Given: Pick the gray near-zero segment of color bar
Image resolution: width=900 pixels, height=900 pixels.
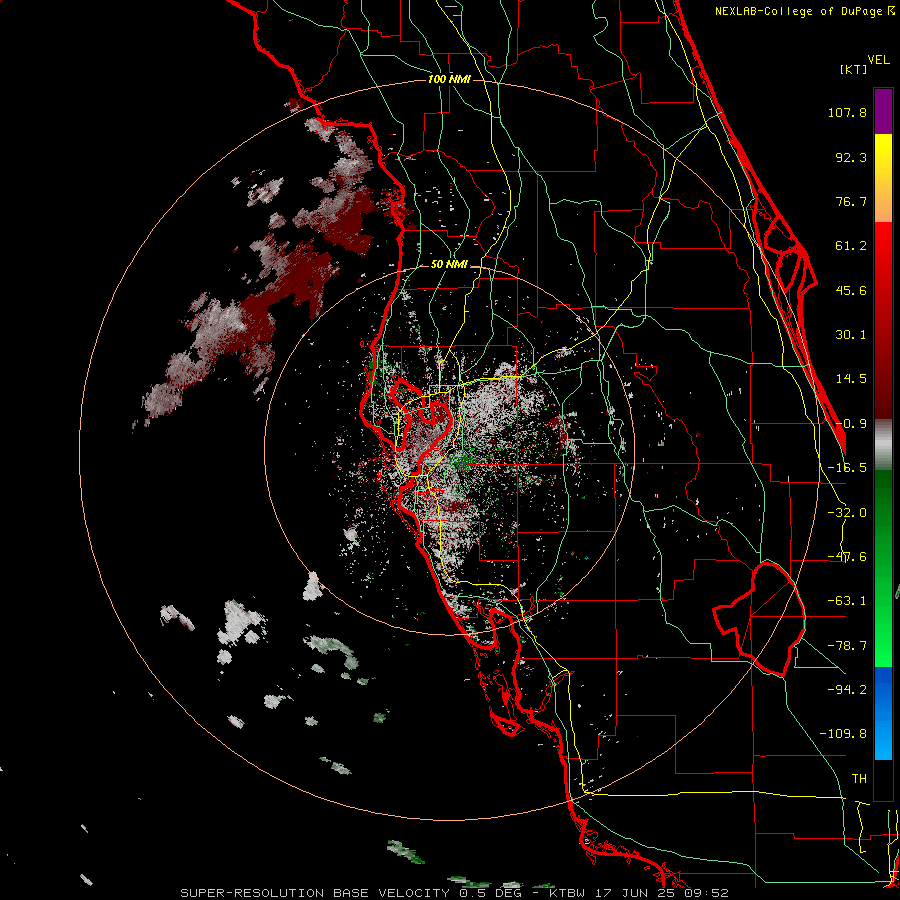Looking at the screenshot, I should 883,445.
